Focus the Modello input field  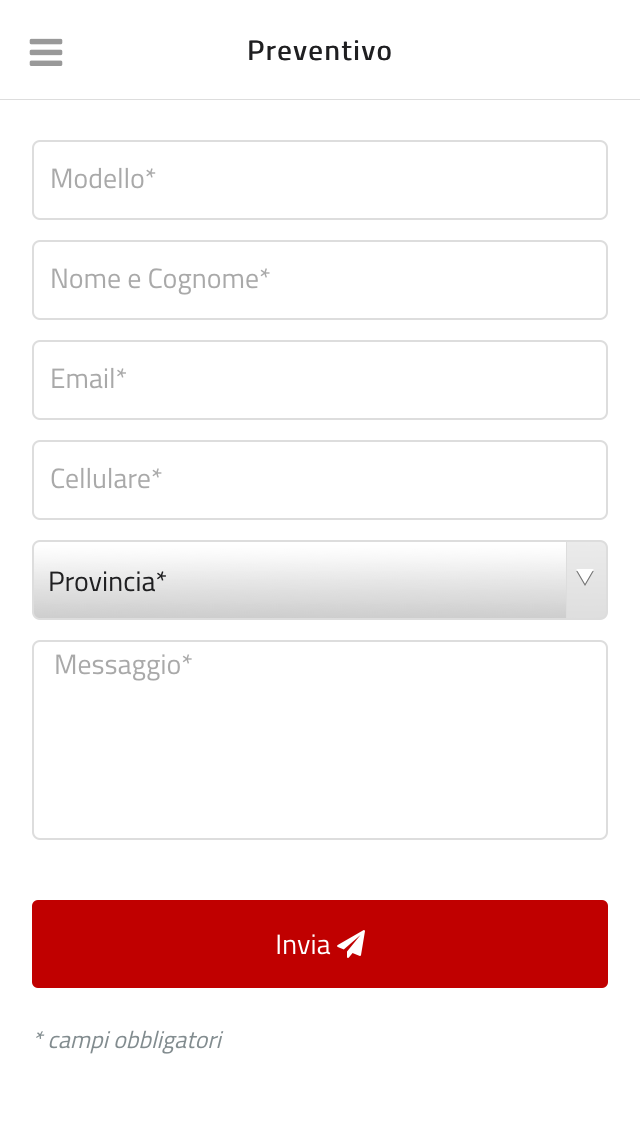click(x=320, y=180)
